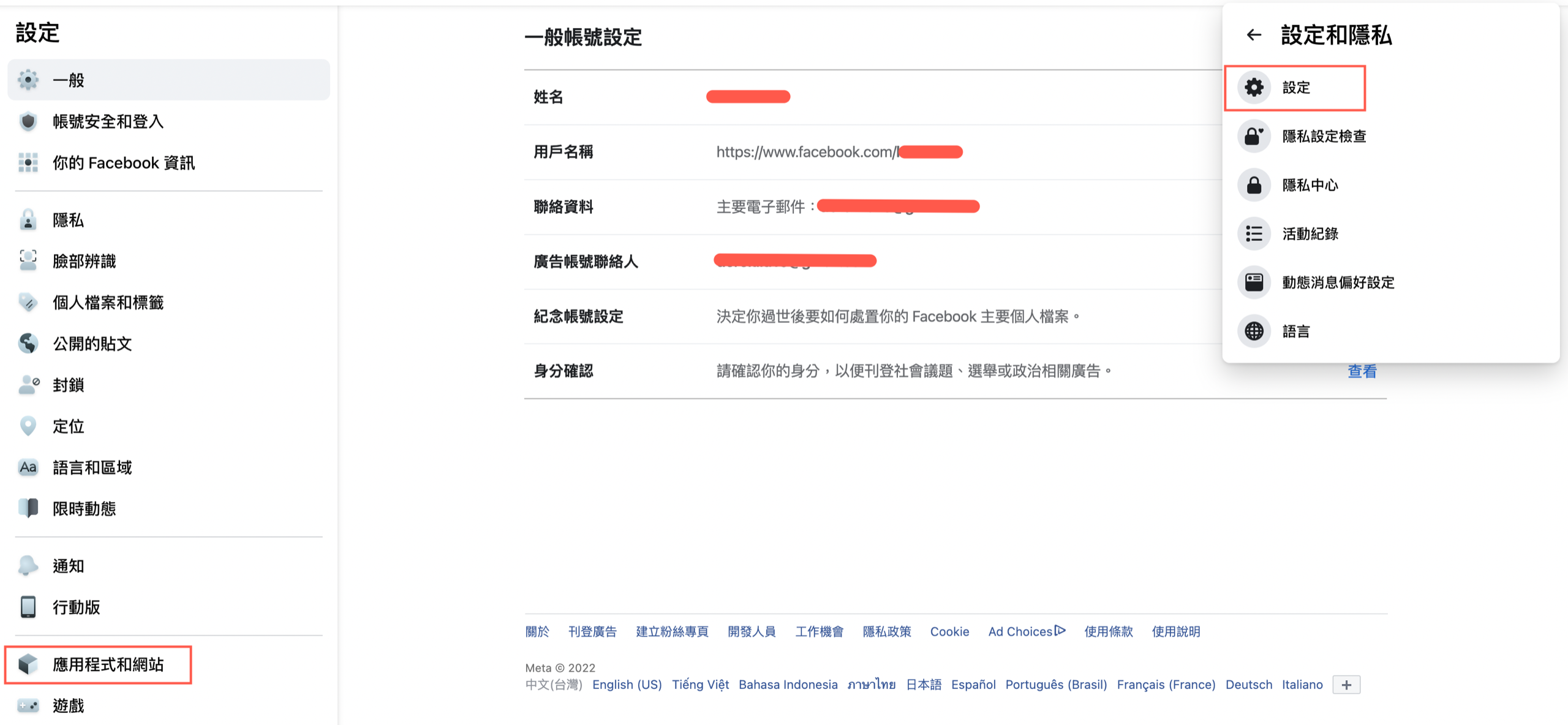The image size is (1568, 725).
Task: Click the list icon for 活動紀錄
Action: [1254, 233]
